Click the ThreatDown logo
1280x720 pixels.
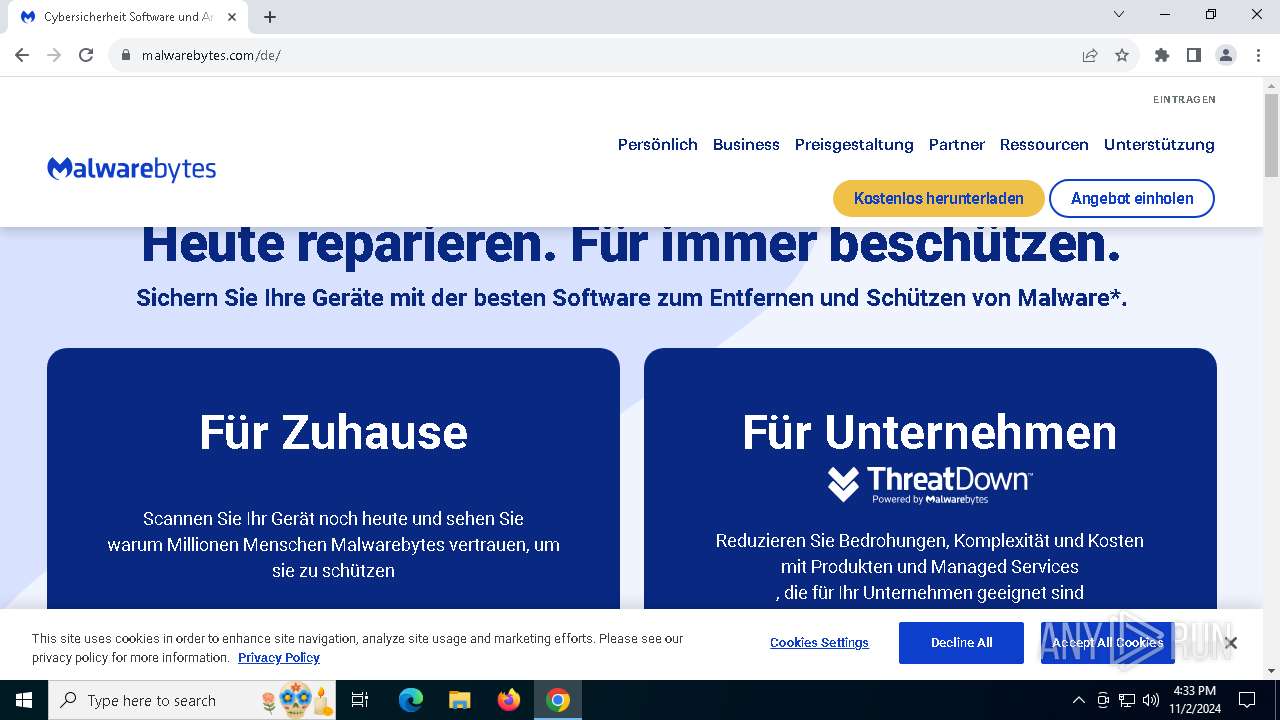(930, 485)
